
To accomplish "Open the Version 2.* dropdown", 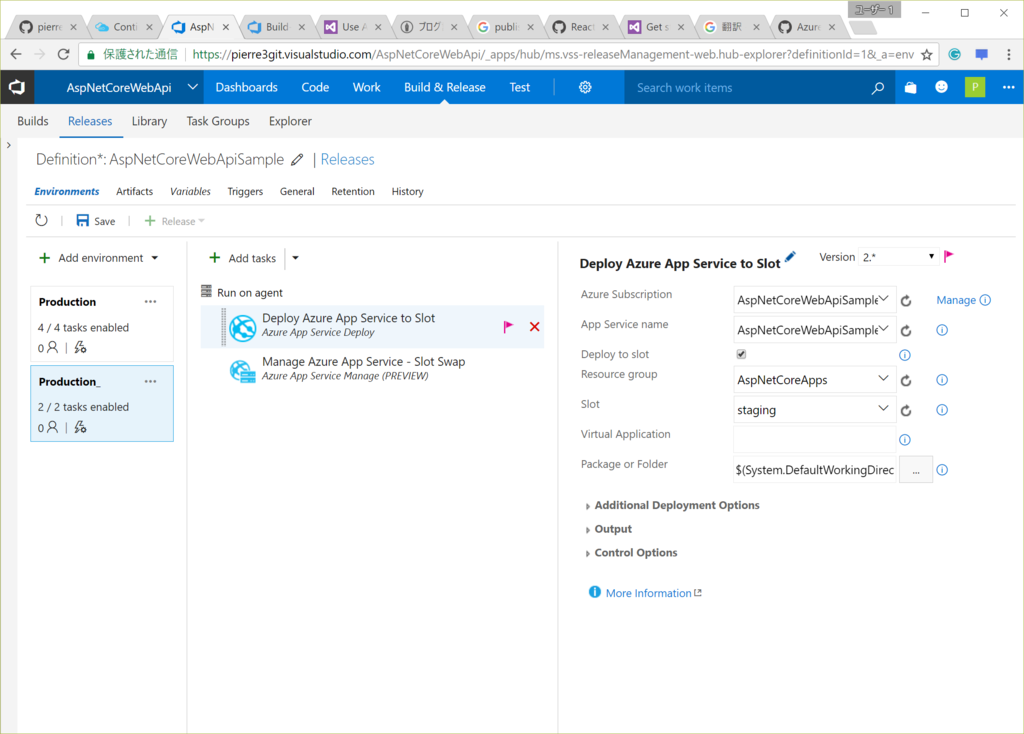I will click(898, 257).
